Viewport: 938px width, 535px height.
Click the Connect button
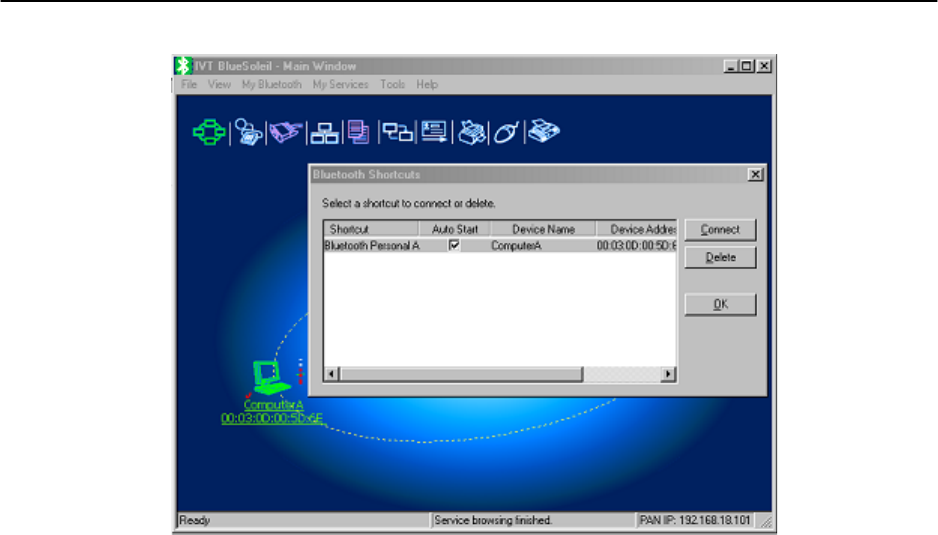(720, 230)
